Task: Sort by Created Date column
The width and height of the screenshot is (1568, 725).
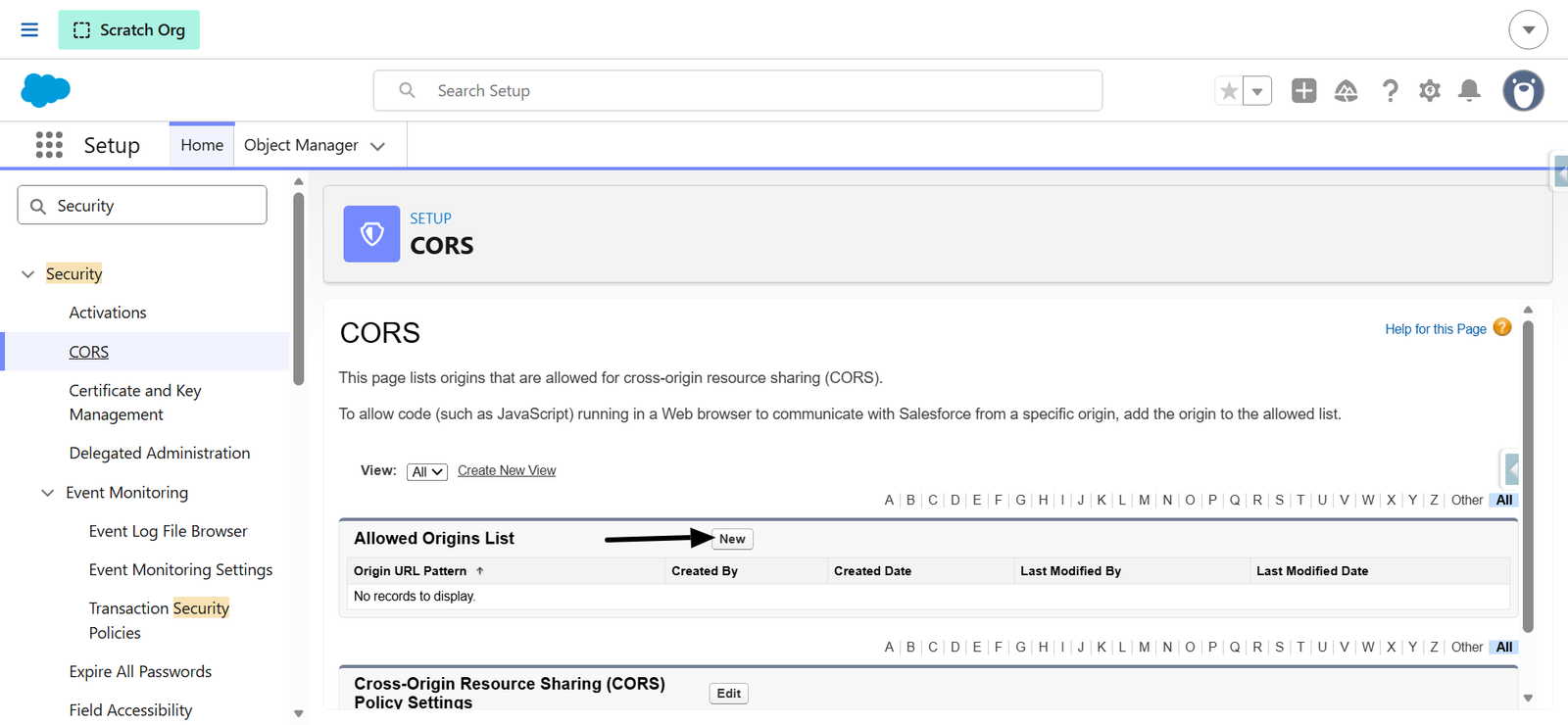Action: (872, 571)
